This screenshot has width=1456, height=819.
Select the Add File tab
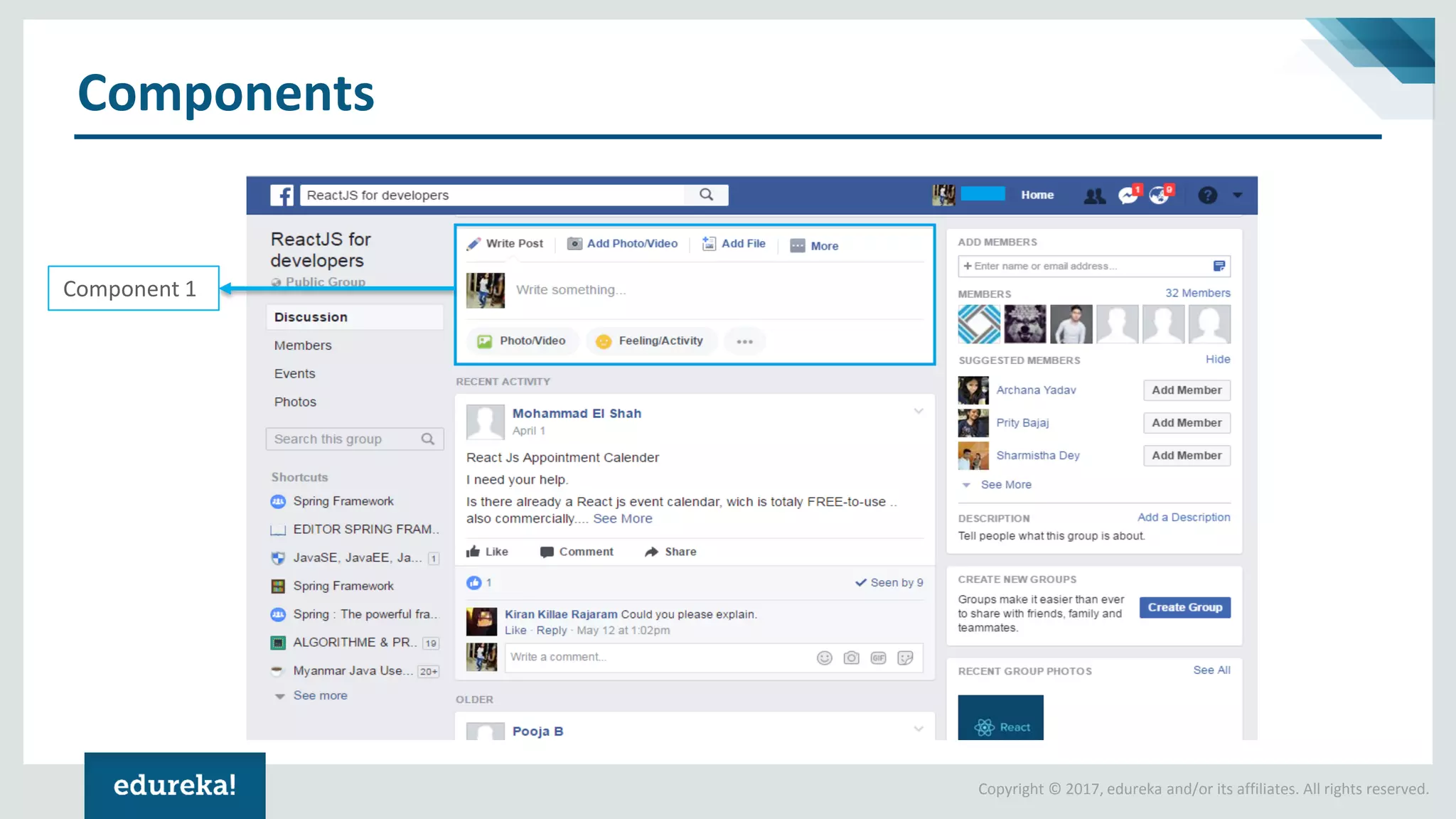click(x=734, y=244)
